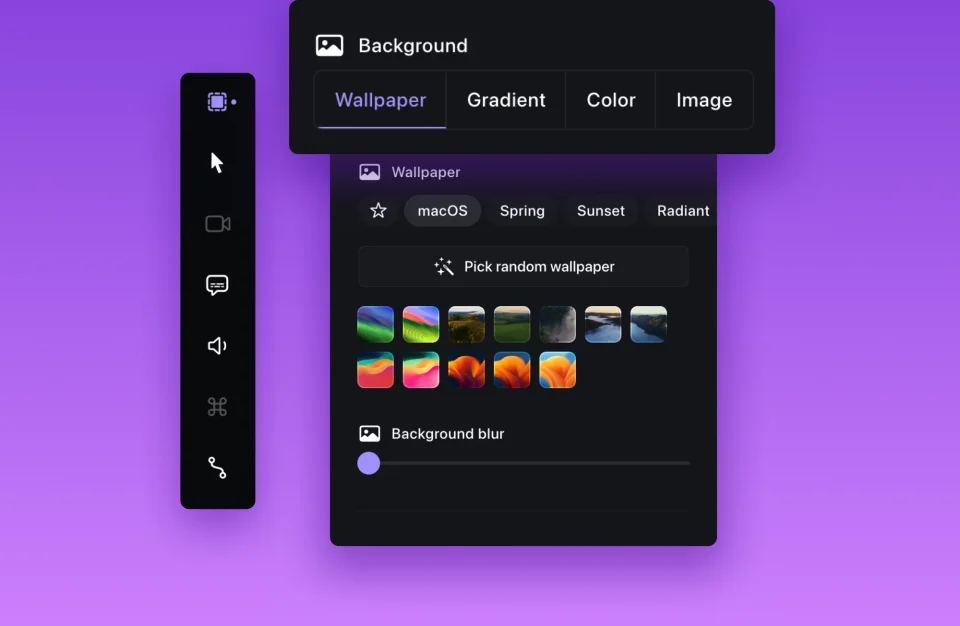The image size is (960, 626).
Task: Click Pick random wallpaper button
Action: click(x=523, y=266)
